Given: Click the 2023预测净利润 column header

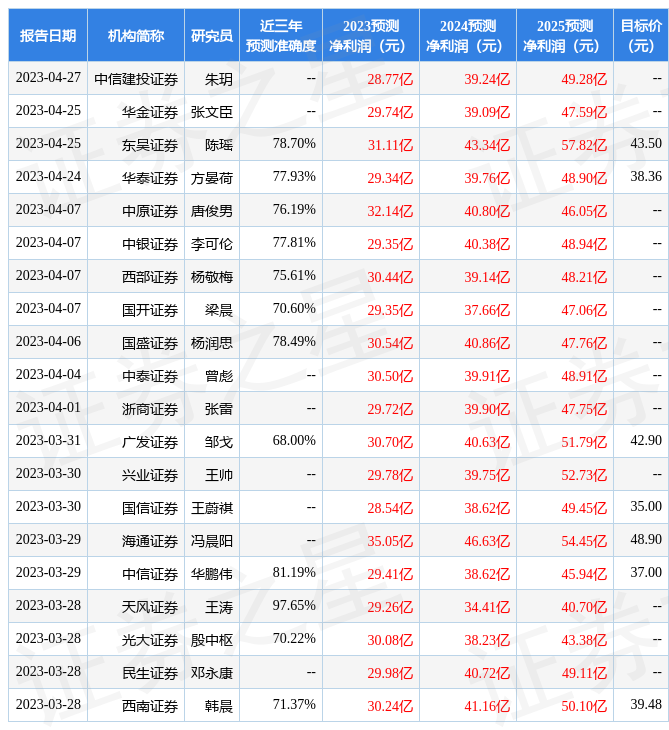Looking at the screenshot, I should [371, 35].
